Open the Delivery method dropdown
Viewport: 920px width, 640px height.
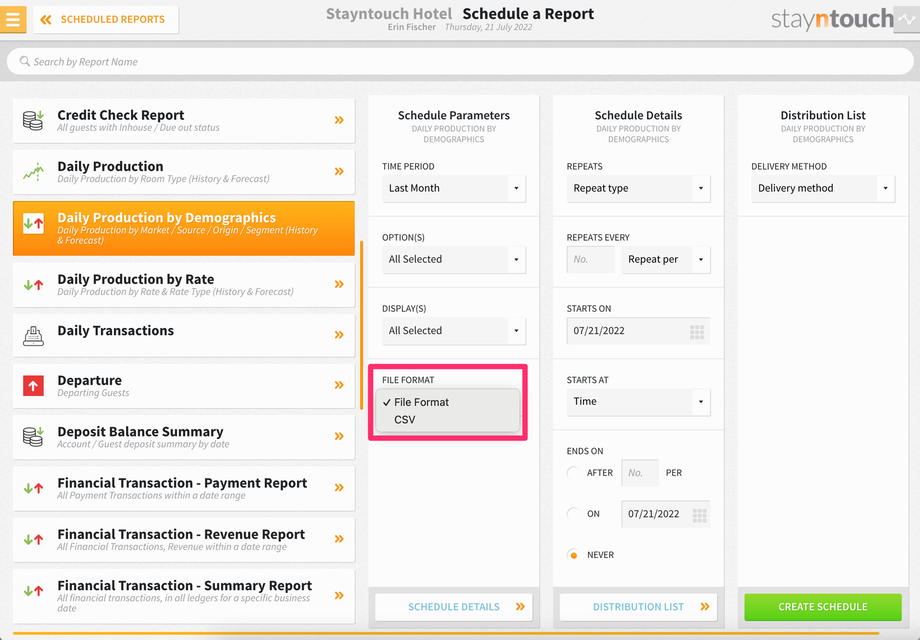[823, 188]
